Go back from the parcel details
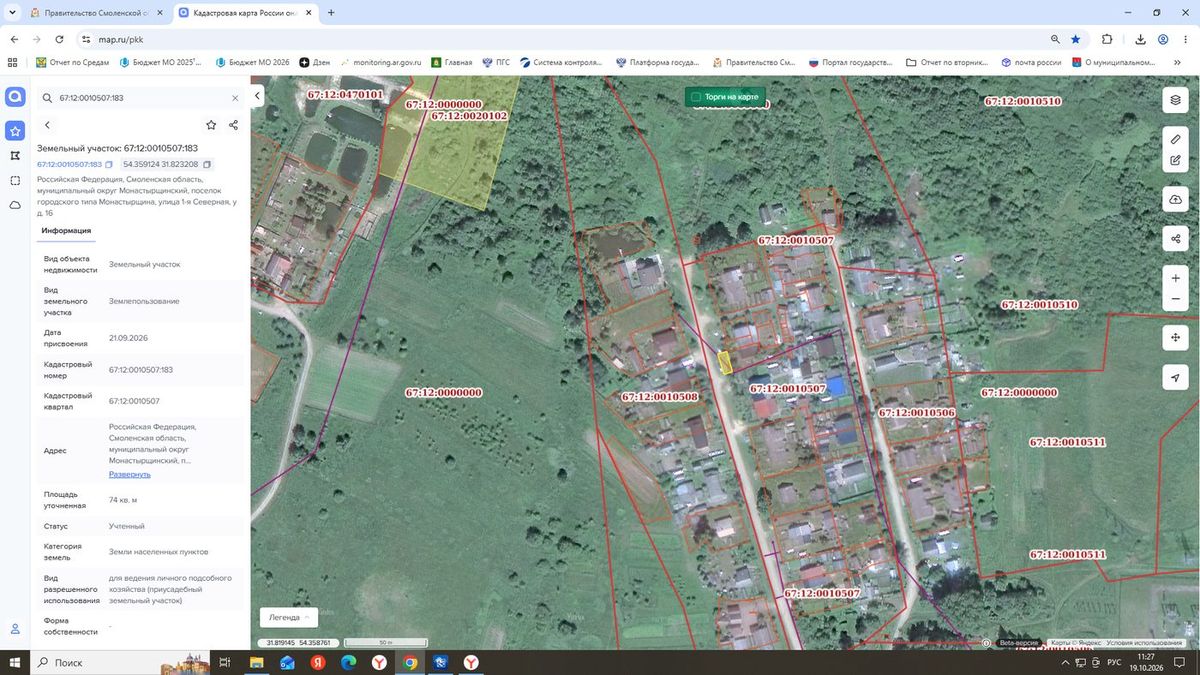 [47, 125]
